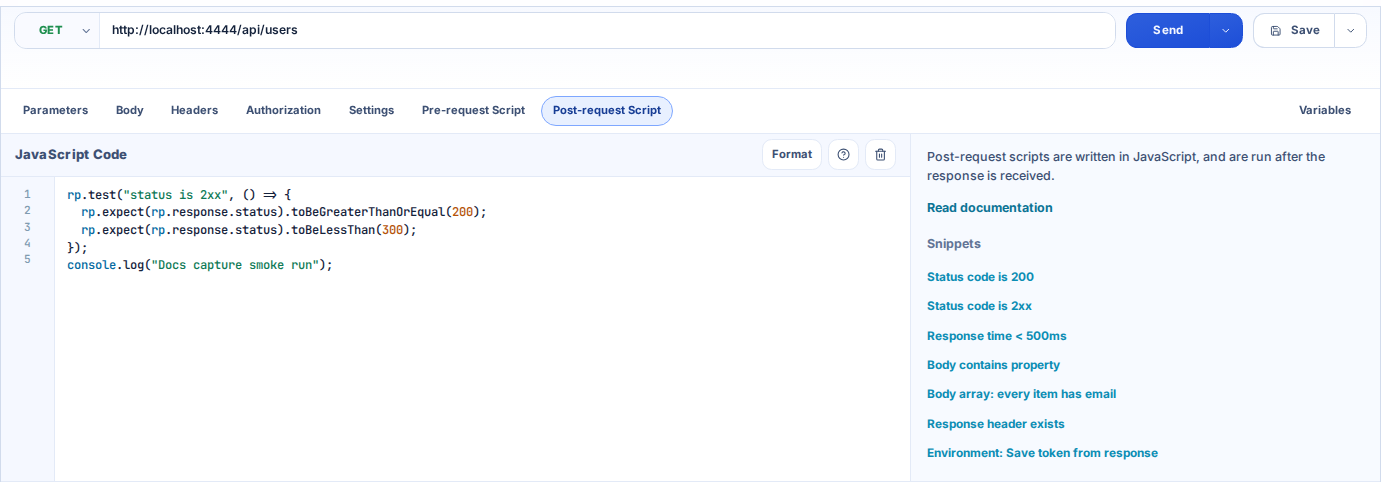Switch to Pre-request Script tab
This screenshot has width=1381, height=482.
click(x=473, y=110)
